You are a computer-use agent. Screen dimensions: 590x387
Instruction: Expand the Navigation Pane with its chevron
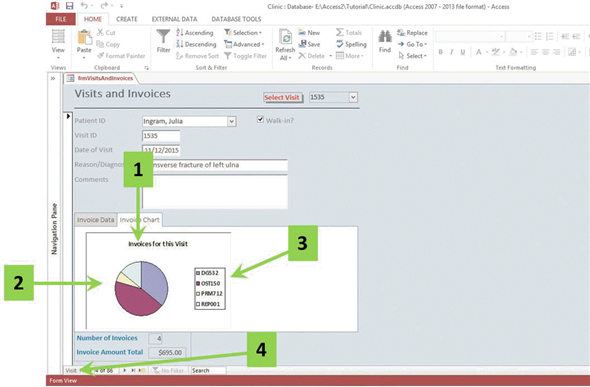(x=53, y=78)
